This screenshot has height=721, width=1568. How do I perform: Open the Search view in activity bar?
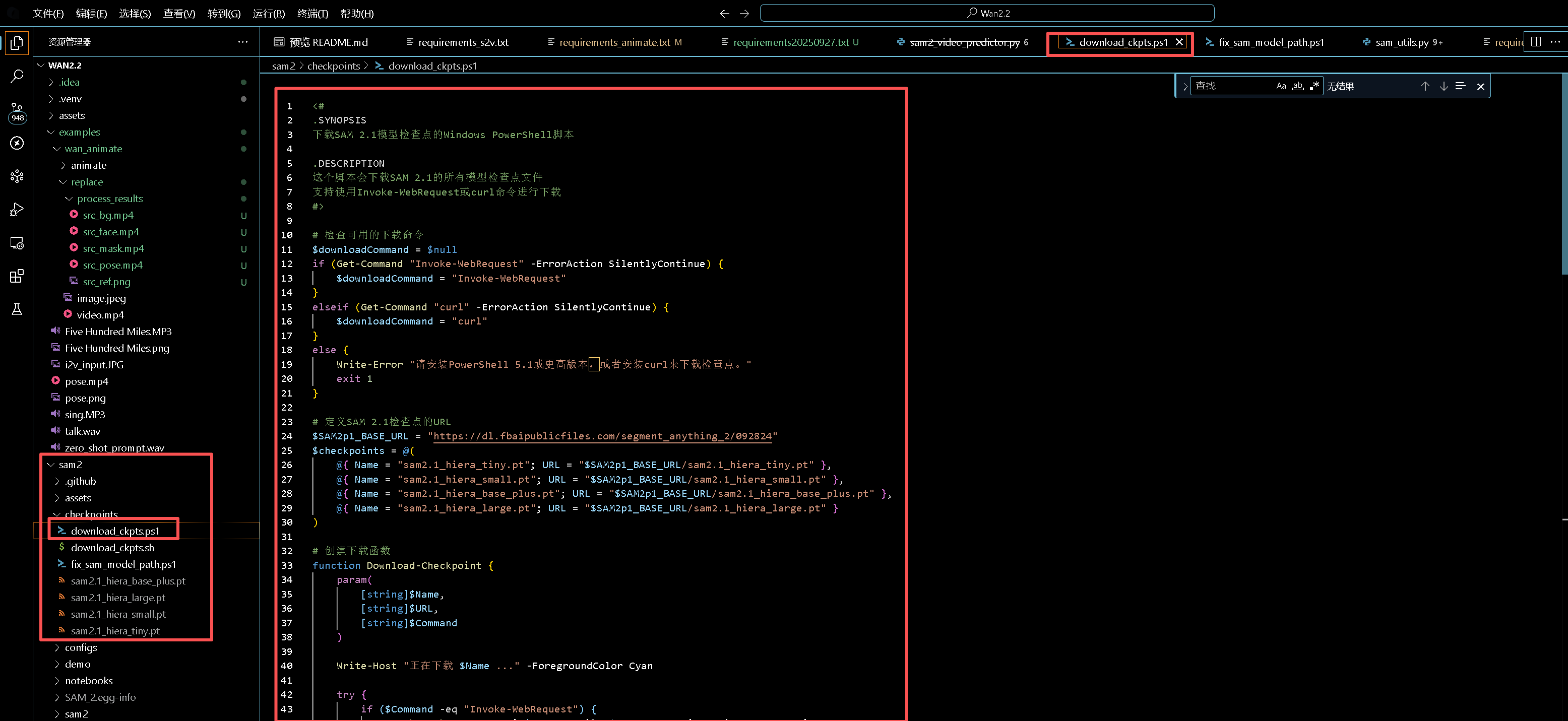[17, 76]
